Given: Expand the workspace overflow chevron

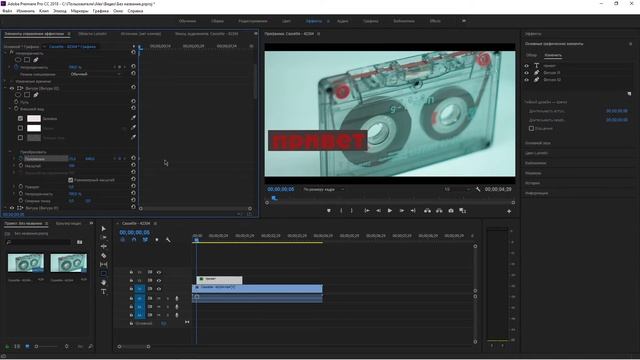Looking at the screenshot, I should (x=464, y=21).
